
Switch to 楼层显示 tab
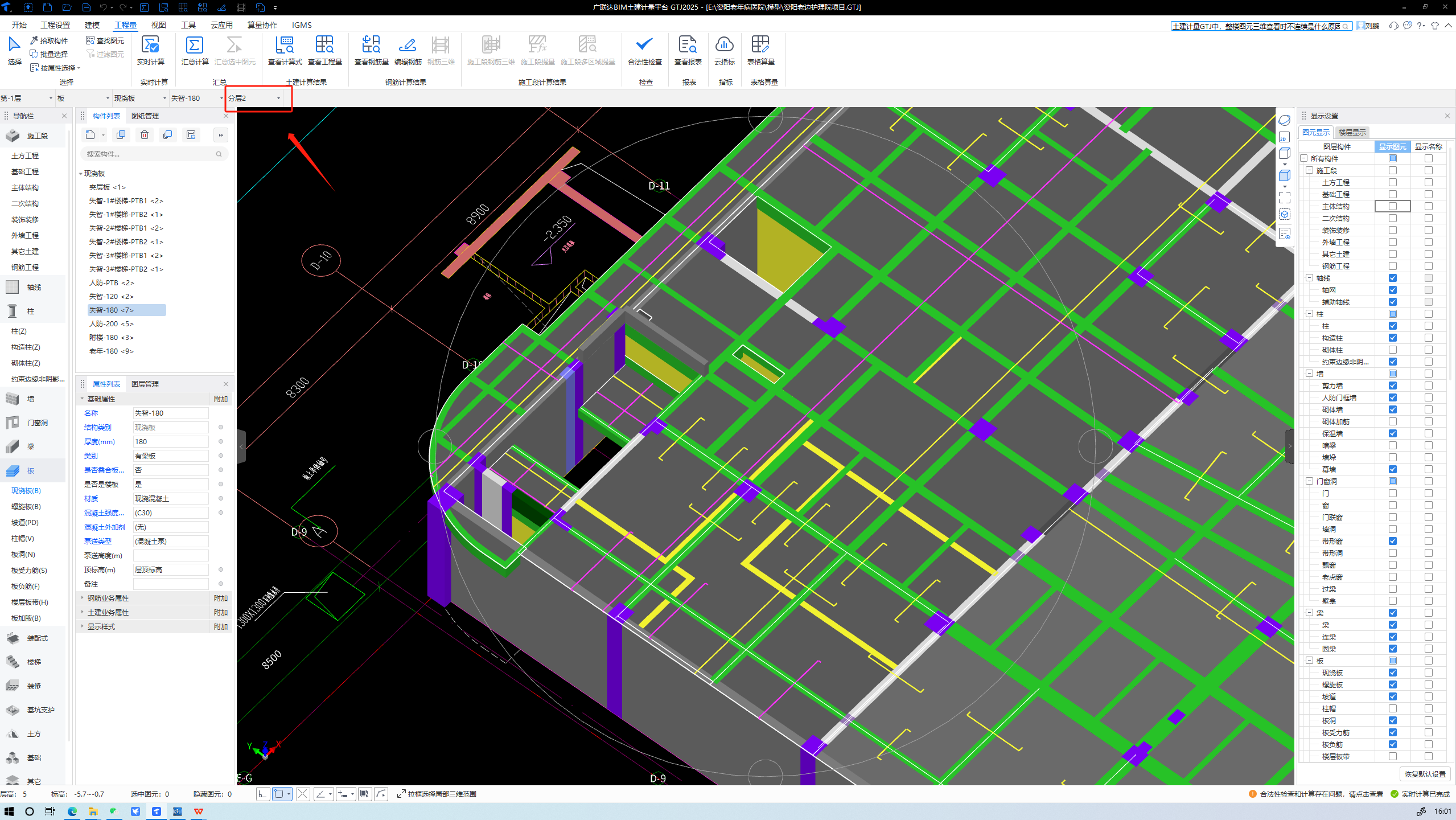1352,132
